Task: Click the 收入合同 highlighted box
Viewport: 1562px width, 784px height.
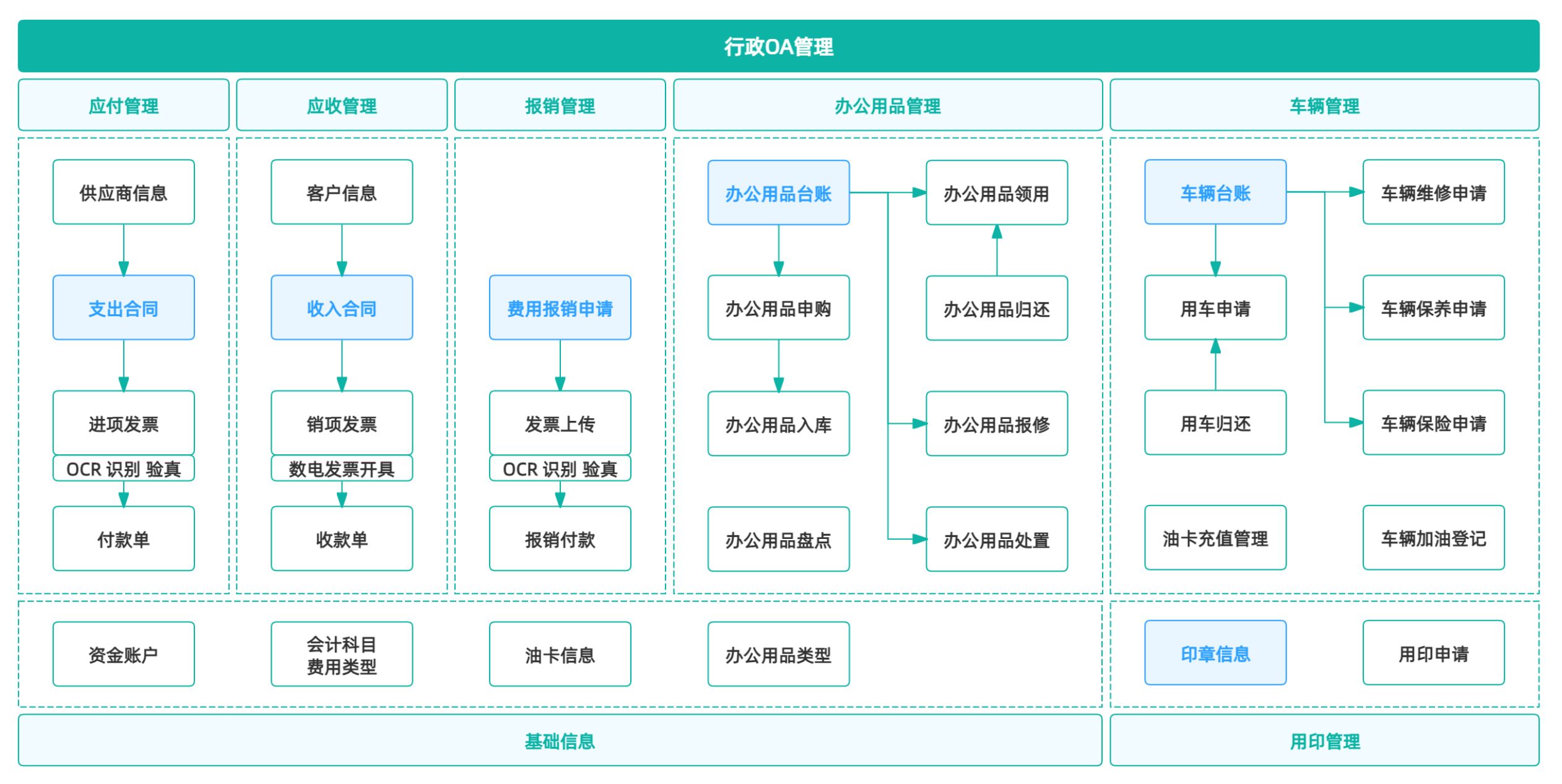Action: tap(342, 308)
